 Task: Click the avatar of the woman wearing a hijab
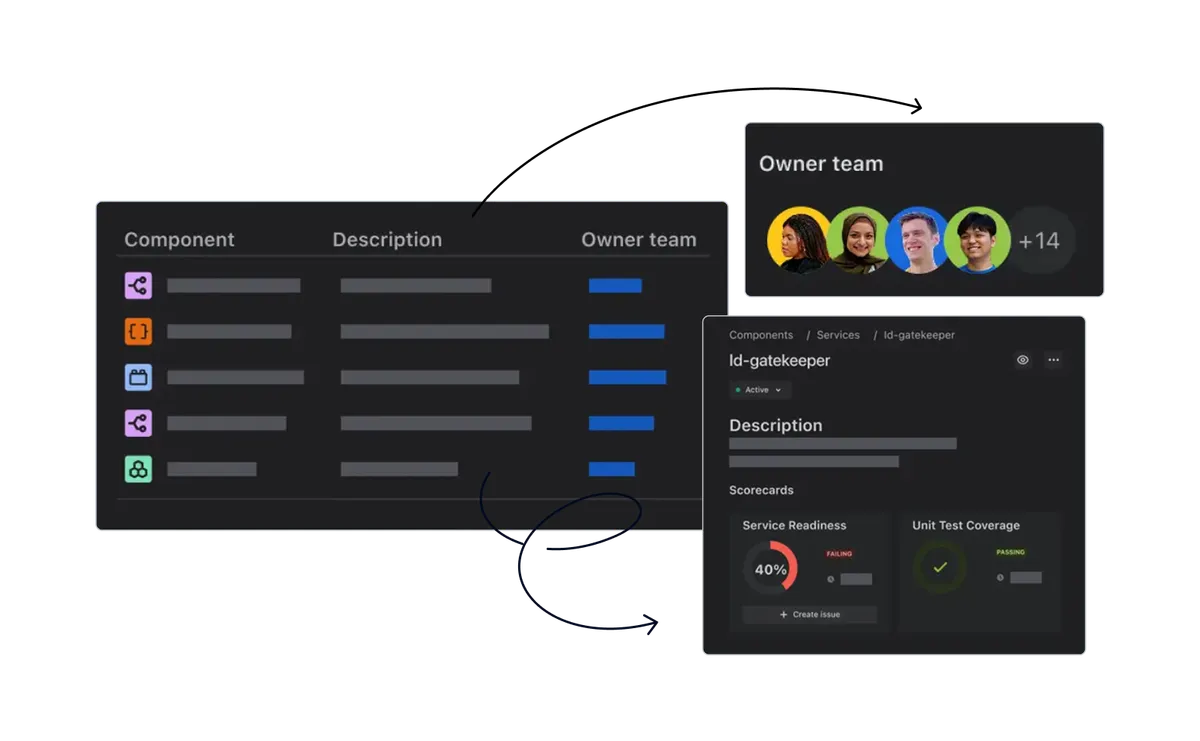(859, 241)
